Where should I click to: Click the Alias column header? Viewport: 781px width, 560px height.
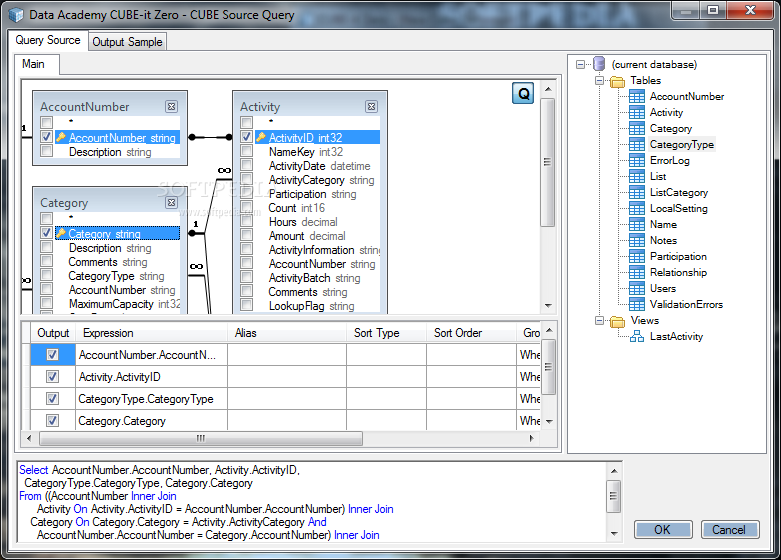286,333
